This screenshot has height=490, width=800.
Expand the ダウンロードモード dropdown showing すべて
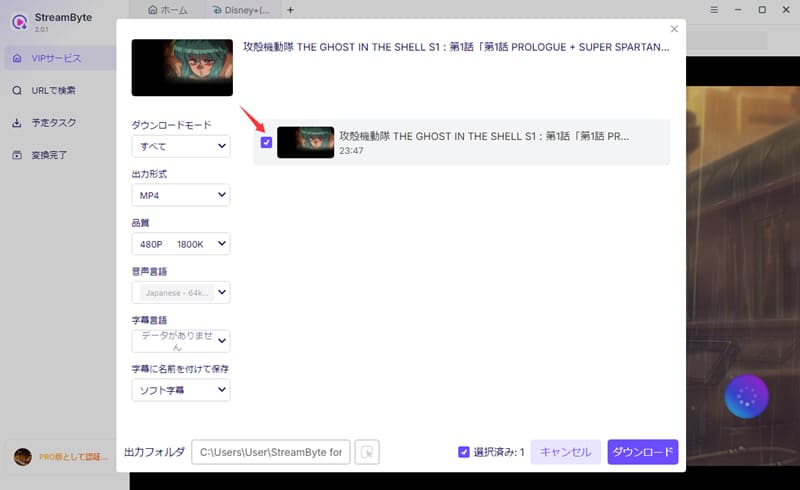pyautogui.click(x=181, y=146)
